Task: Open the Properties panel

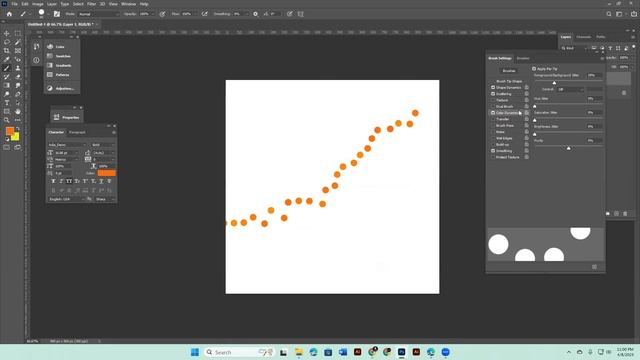Action: (x=67, y=117)
